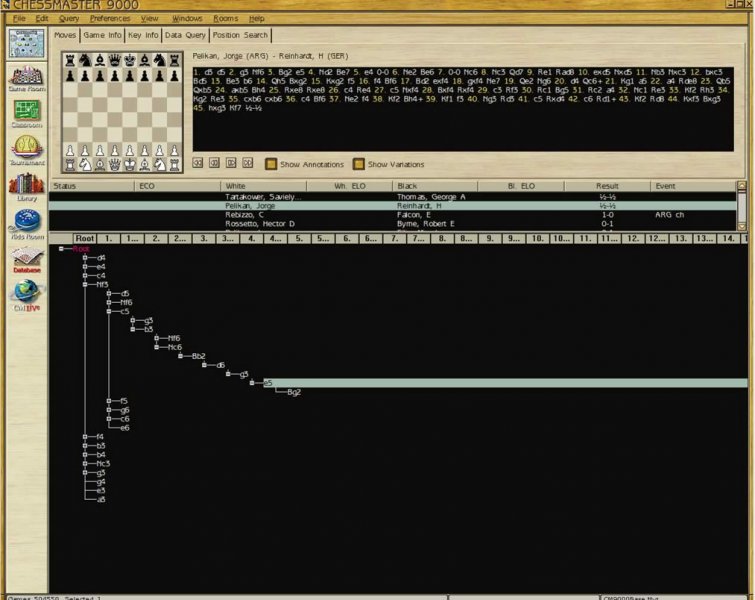
Task: Click the Root ply column header
Action: pos(84,238)
